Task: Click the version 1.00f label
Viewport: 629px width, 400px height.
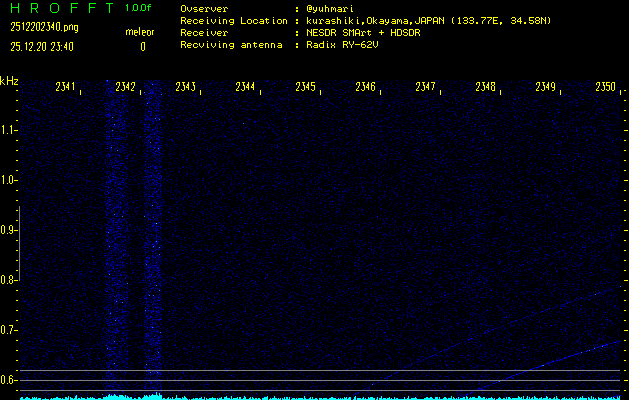Action: pyautogui.click(x=140, y=8)
